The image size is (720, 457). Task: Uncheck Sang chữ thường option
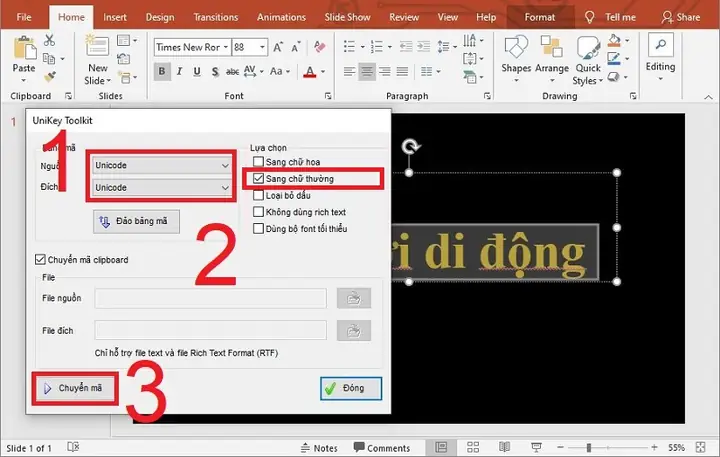pos(259,178)
